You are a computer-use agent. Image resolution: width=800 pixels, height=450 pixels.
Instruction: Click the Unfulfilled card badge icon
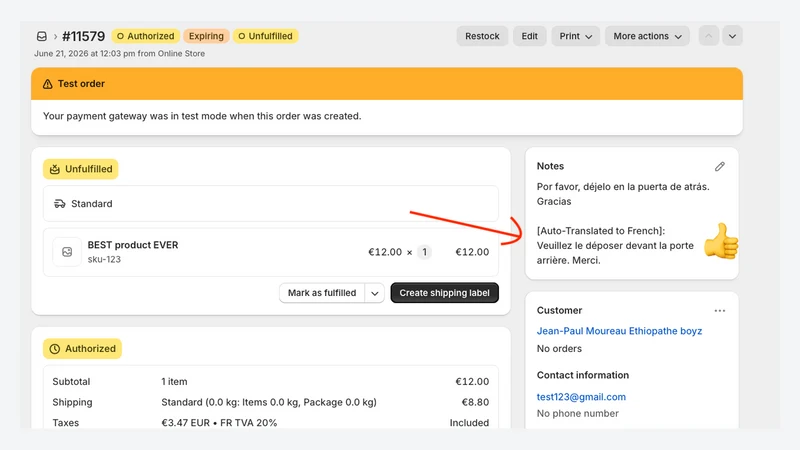point(55,169)
